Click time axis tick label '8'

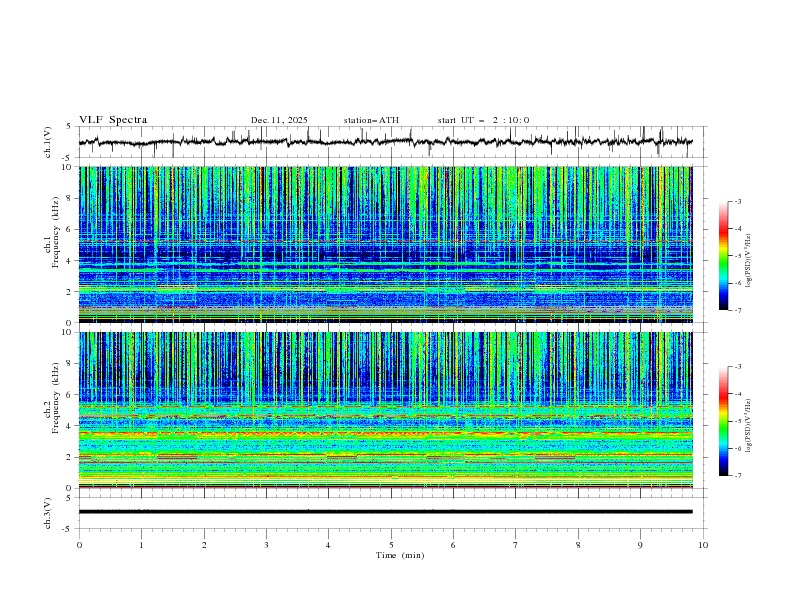click(x=578, y=545)
